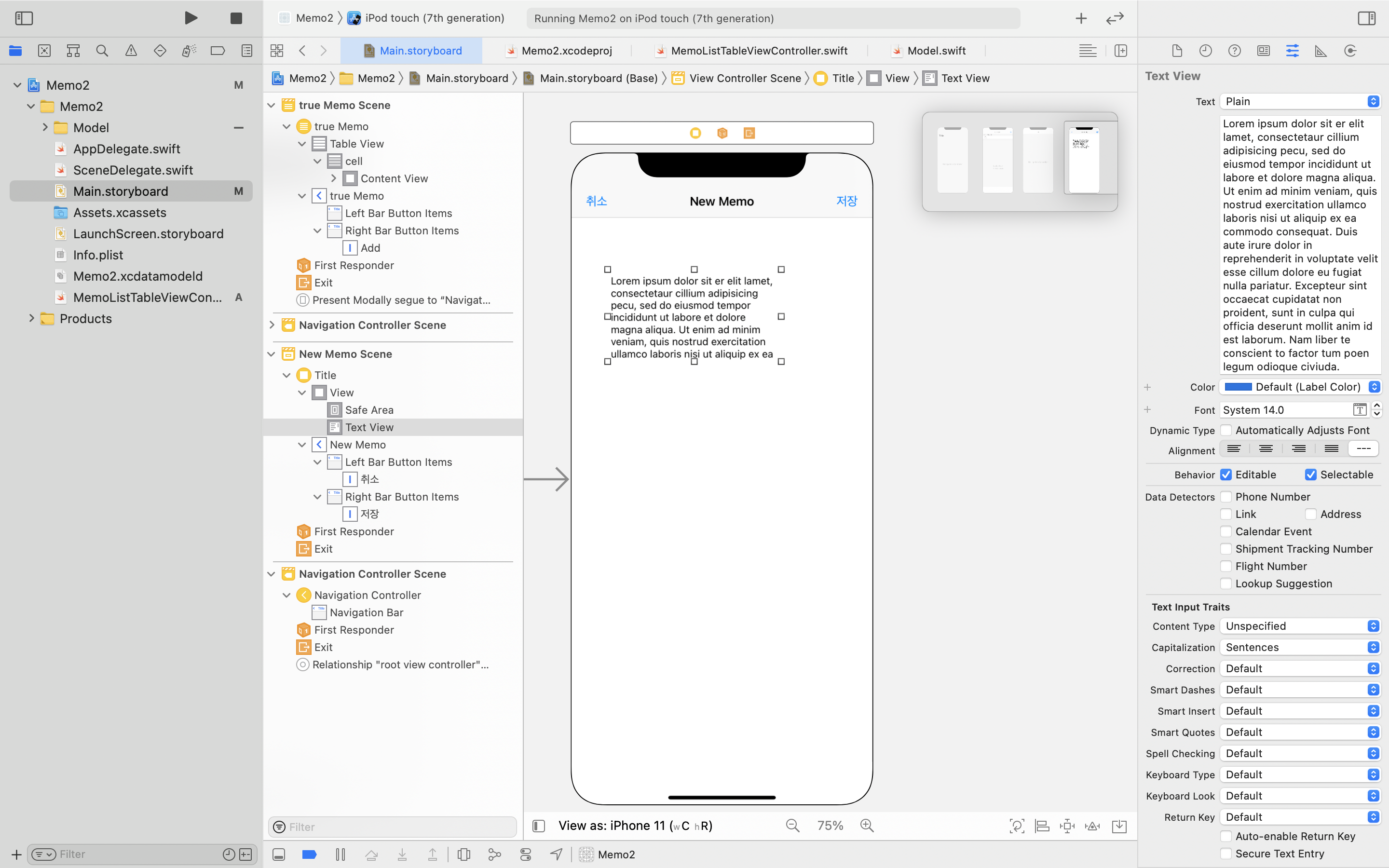Toggle document outline sidebar icon
Viewport: 1389px width, 868px height.
pos(538,826)
